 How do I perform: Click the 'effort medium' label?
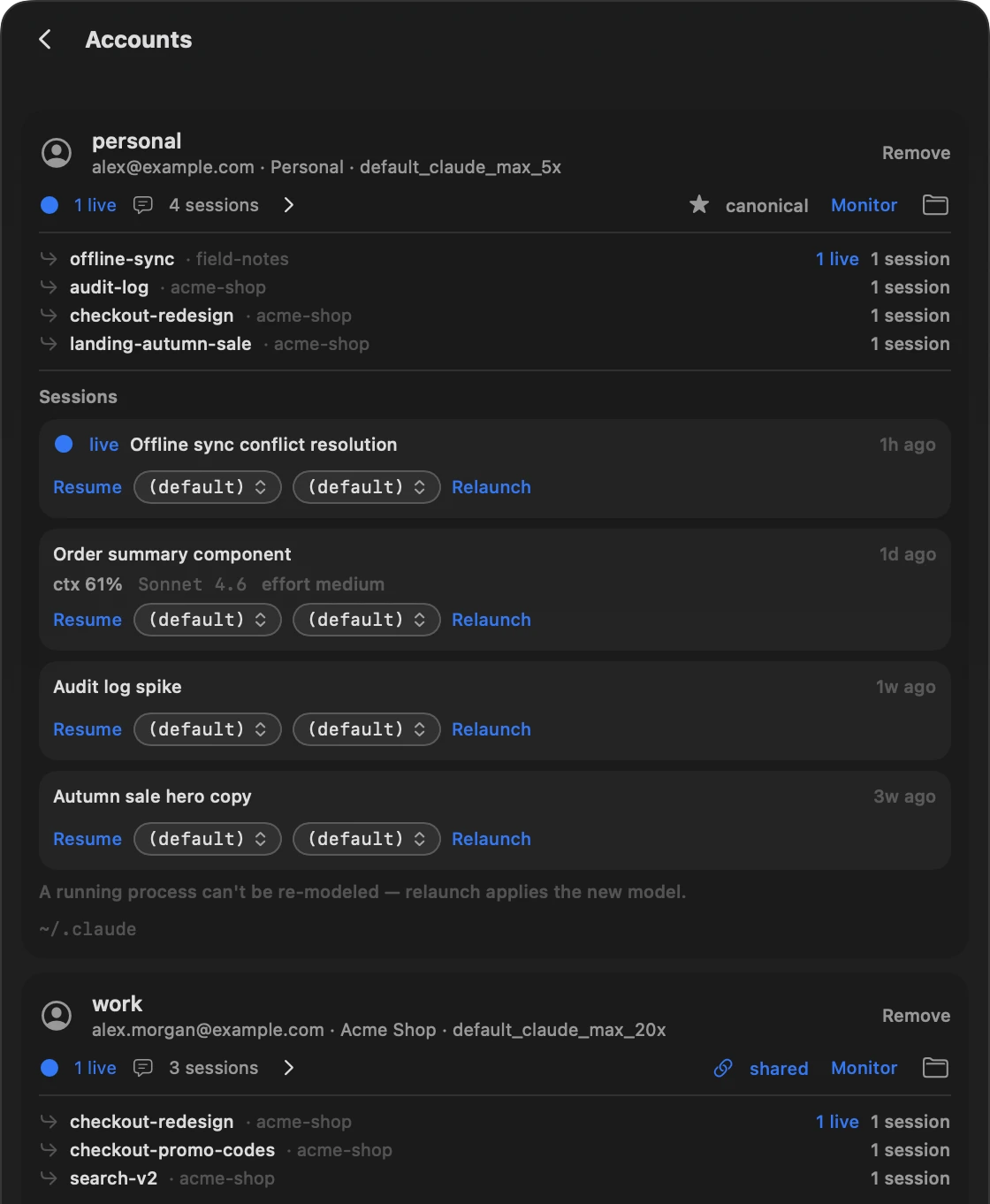point(323,583)
